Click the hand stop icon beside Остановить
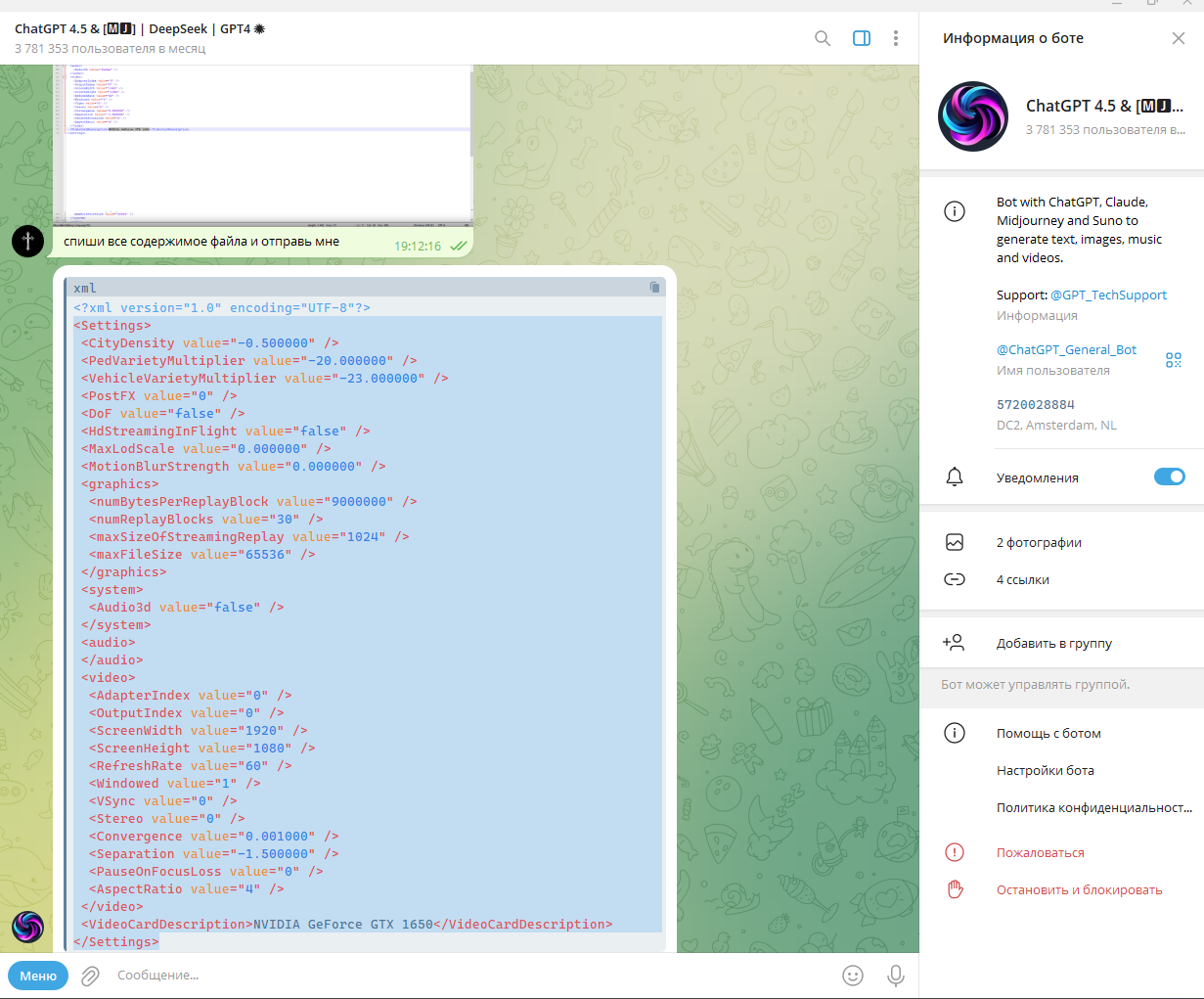The width and height of the screenshot is (1204, 999). coord(955,889)
